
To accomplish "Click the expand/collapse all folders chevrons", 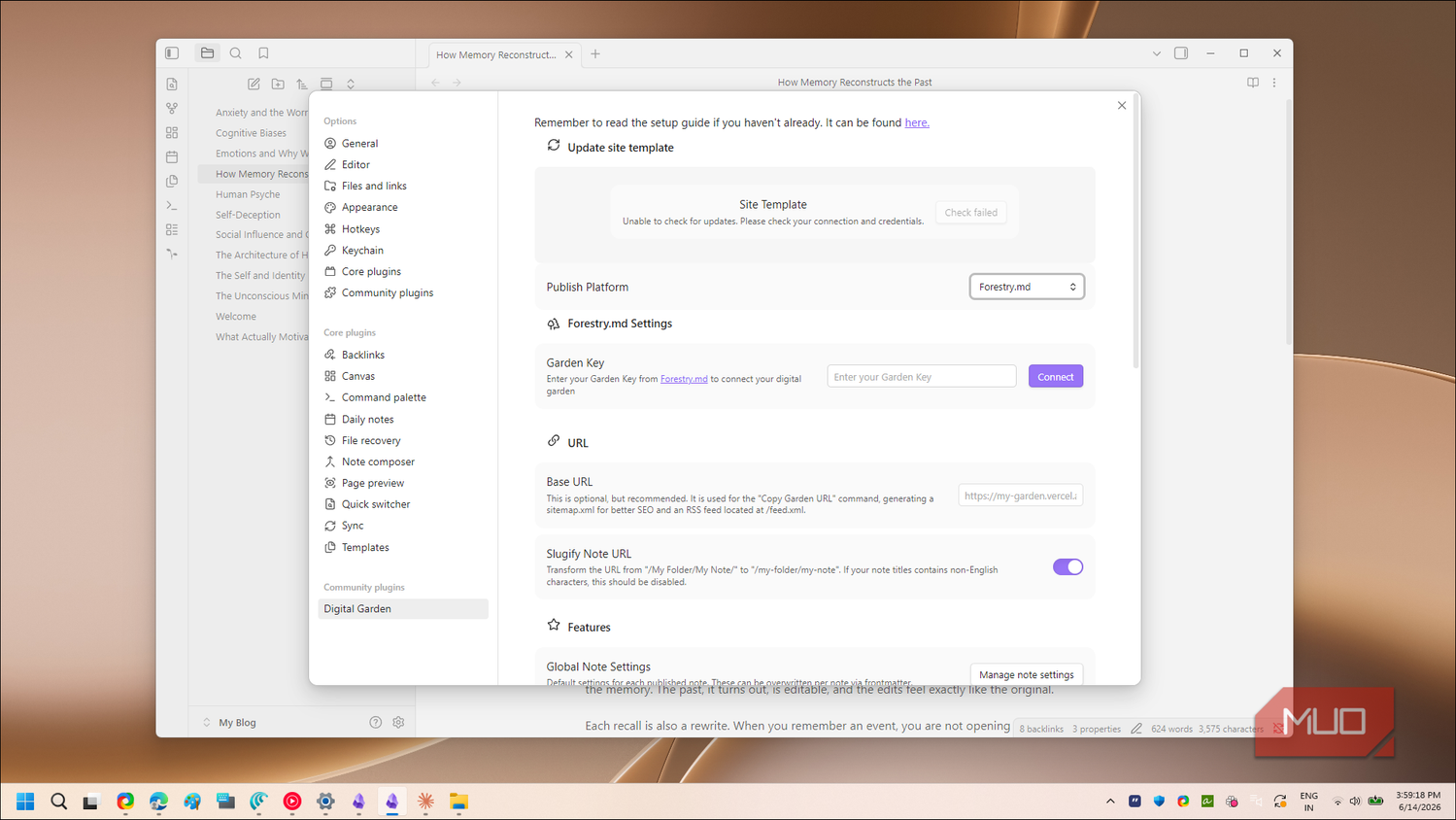I will 351,85.
